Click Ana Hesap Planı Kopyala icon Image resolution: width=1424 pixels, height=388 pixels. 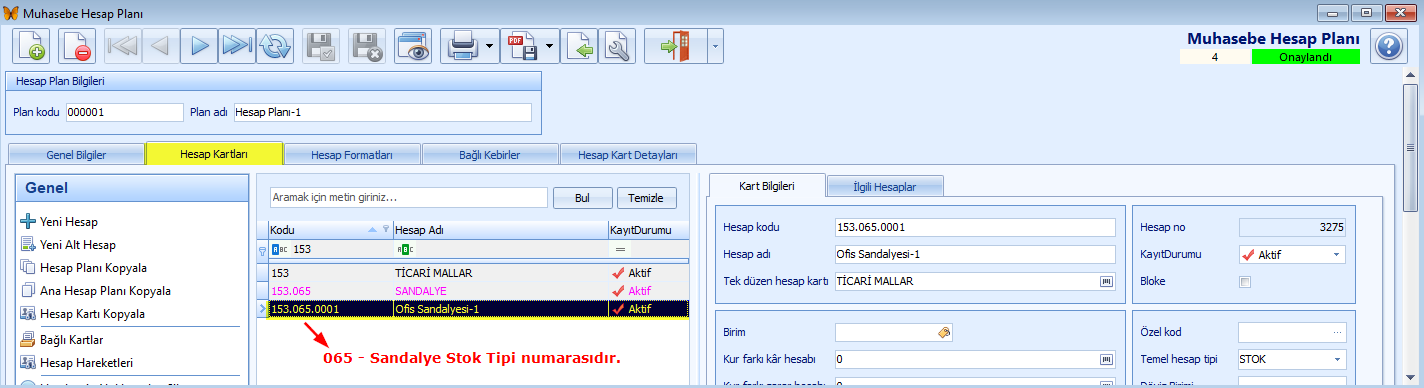click(28, 291)
